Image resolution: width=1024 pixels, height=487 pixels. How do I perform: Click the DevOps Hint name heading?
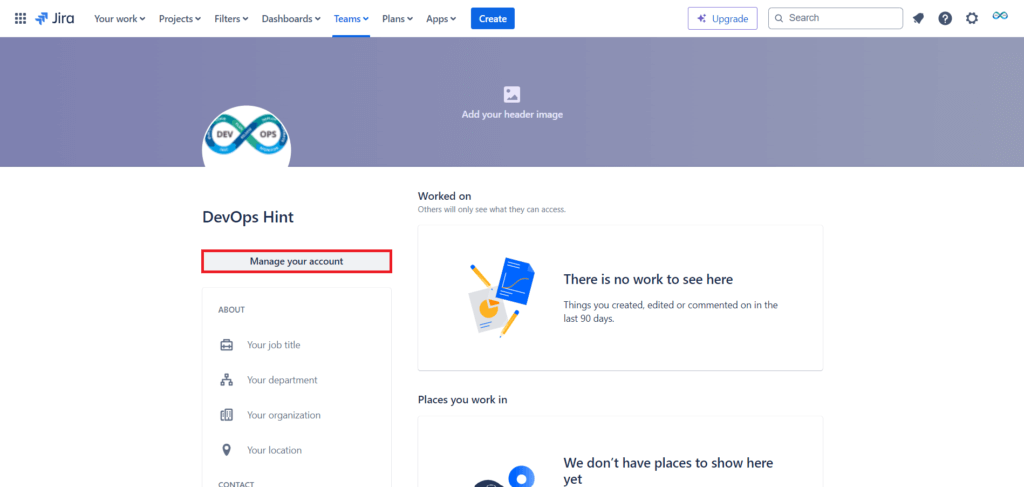click(248, 217)
